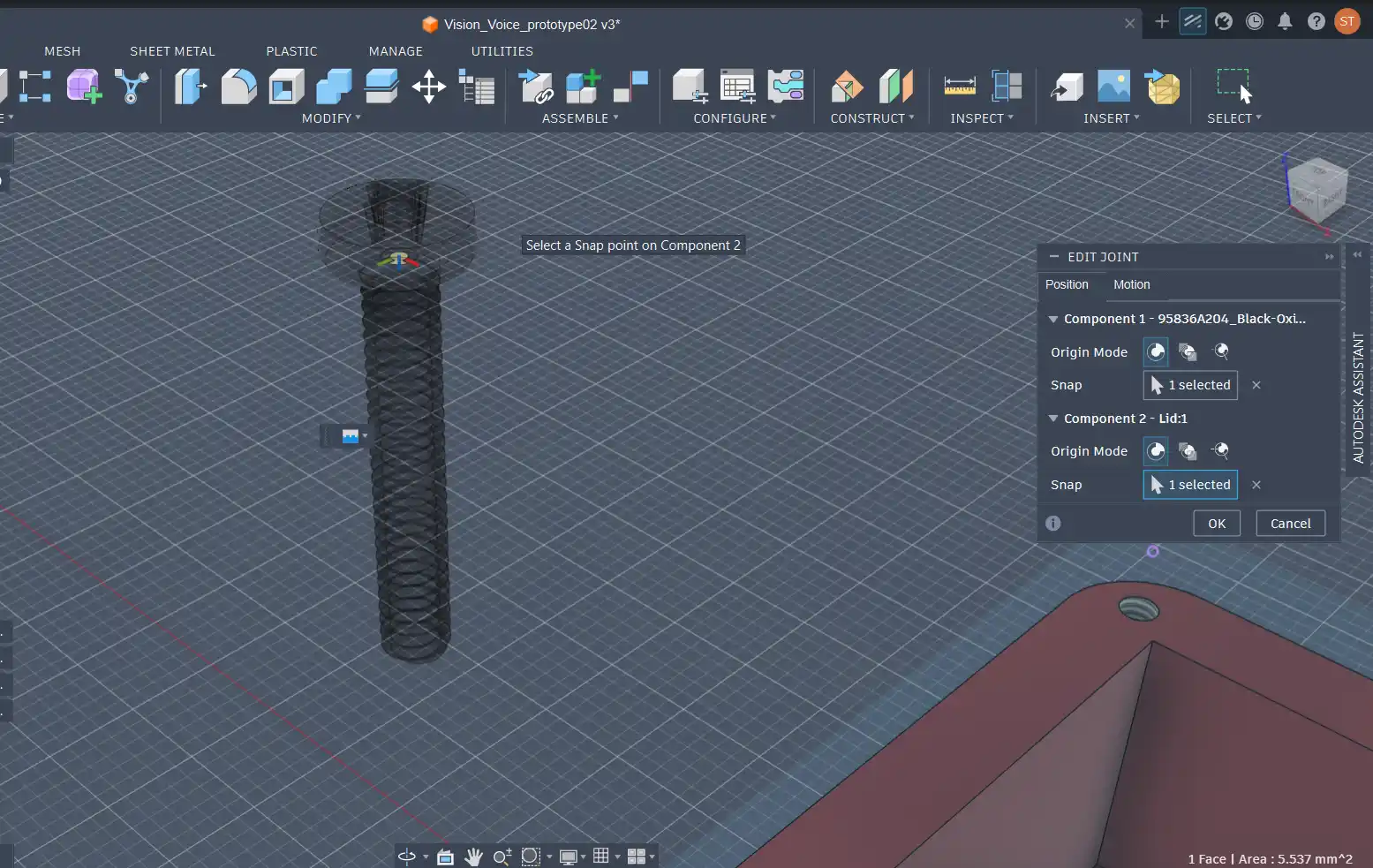Open the Help question mark menu
The image size is (1373, 868).
1316,21
